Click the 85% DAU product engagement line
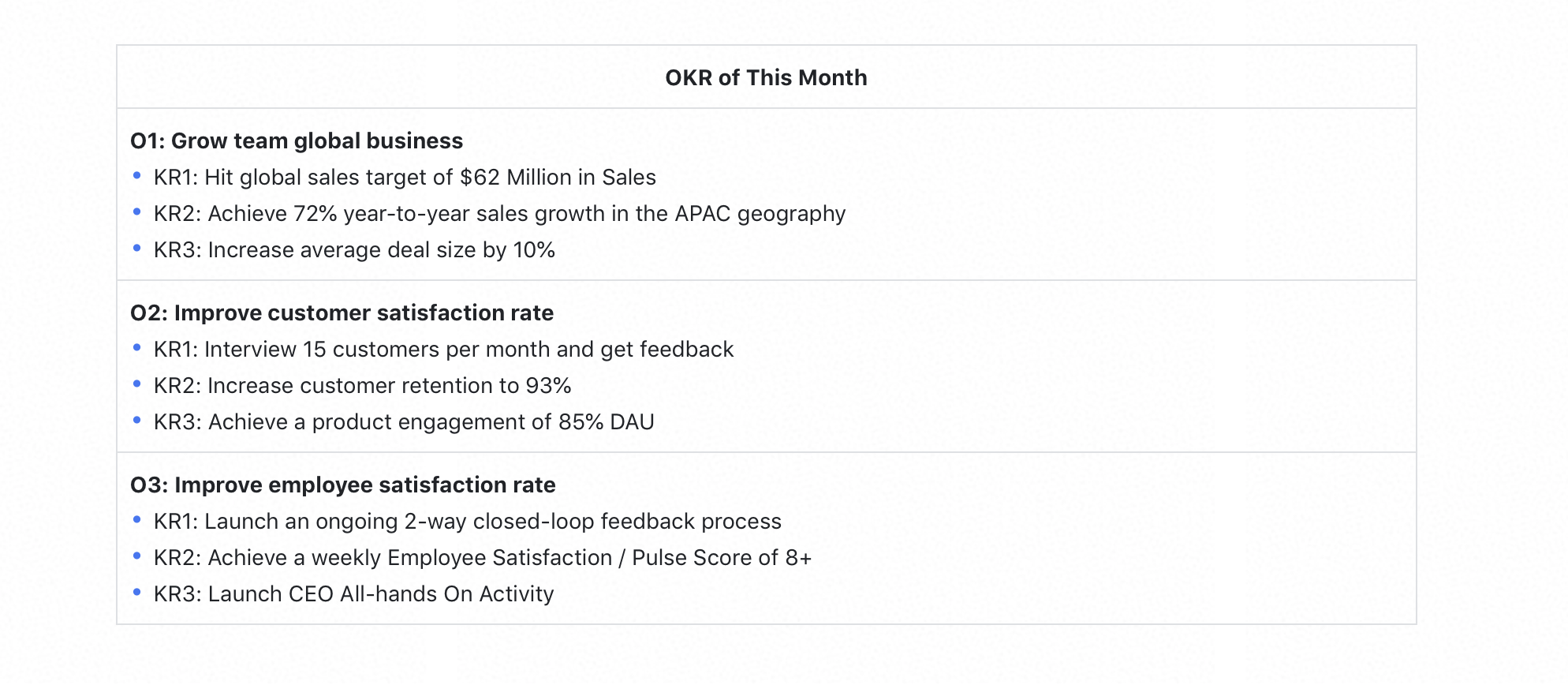 click(x=404, y=421)
